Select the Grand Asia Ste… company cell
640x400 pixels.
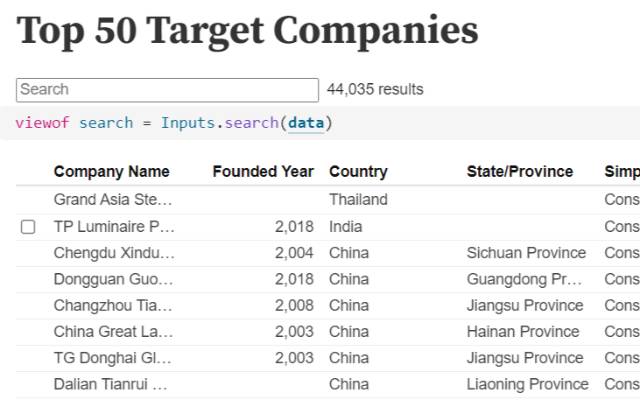click(x=113, y=200)
